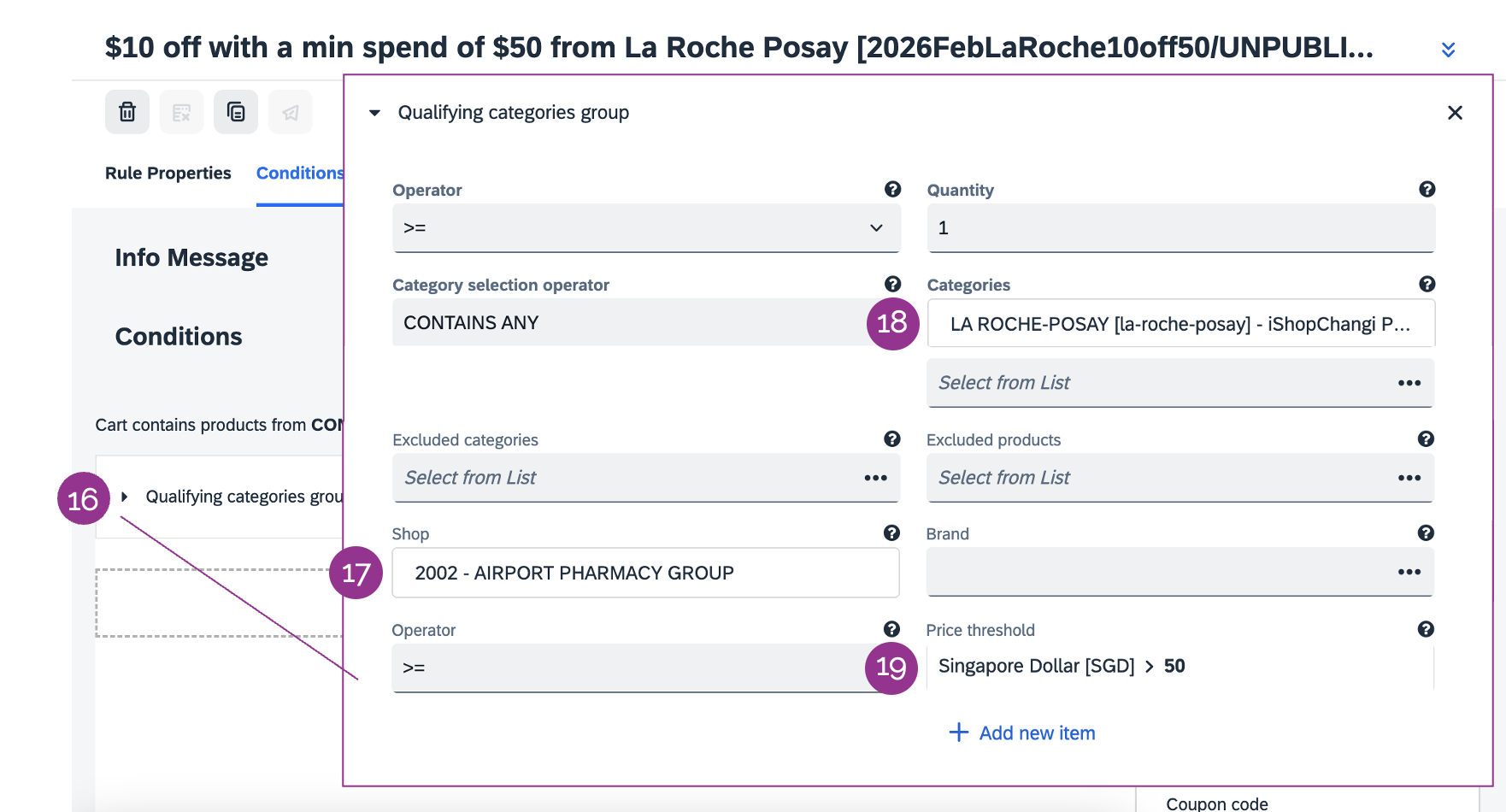Open ellipsis picker for Excluded categories
The width and height of the screenshot is (1506, 812).
tap(875, 478)
